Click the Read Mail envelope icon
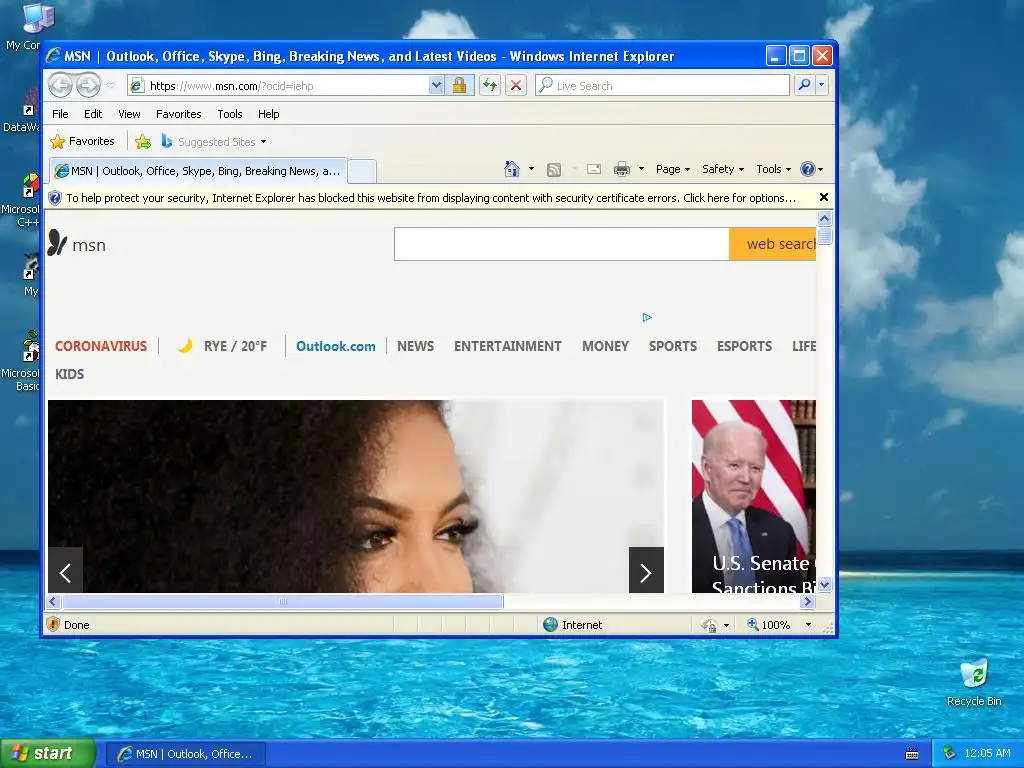 point(594,169)
